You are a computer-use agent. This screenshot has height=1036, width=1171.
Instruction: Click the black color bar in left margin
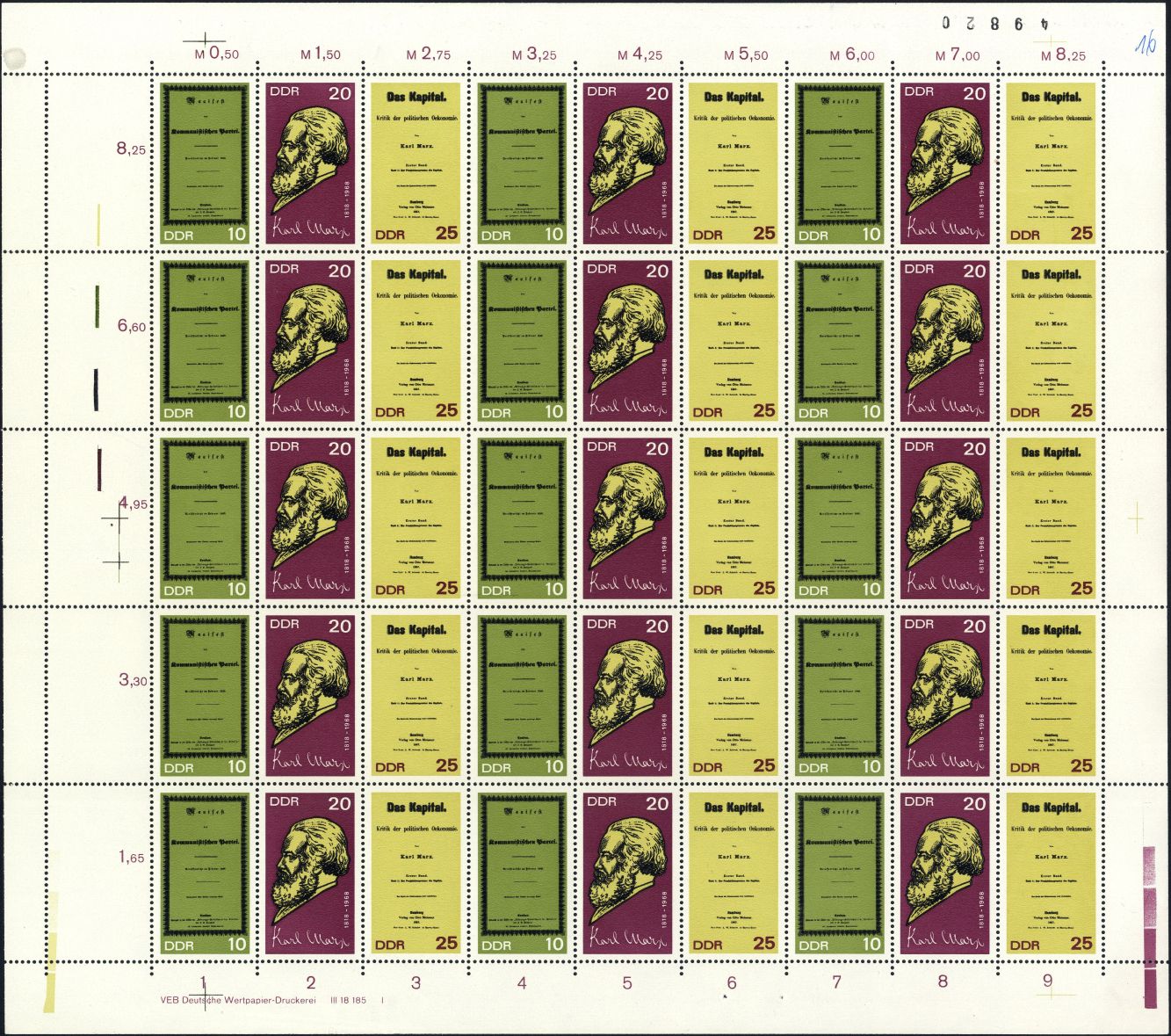point(96,389)
